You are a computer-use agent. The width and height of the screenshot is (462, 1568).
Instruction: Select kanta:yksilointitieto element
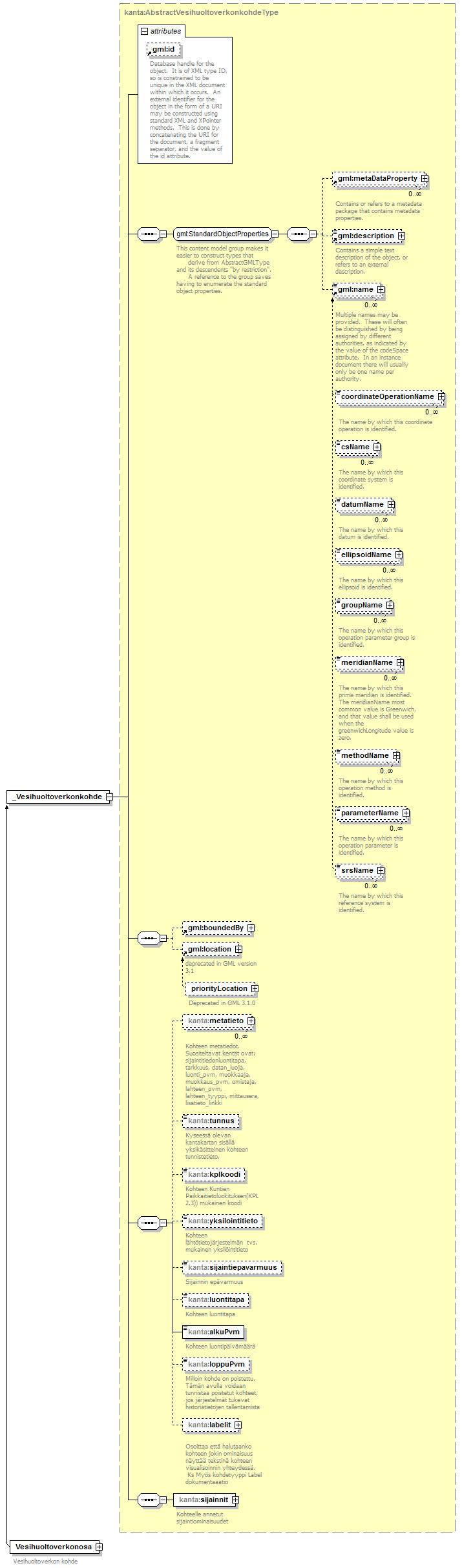pyautogui.click(x=222, y=1221)
